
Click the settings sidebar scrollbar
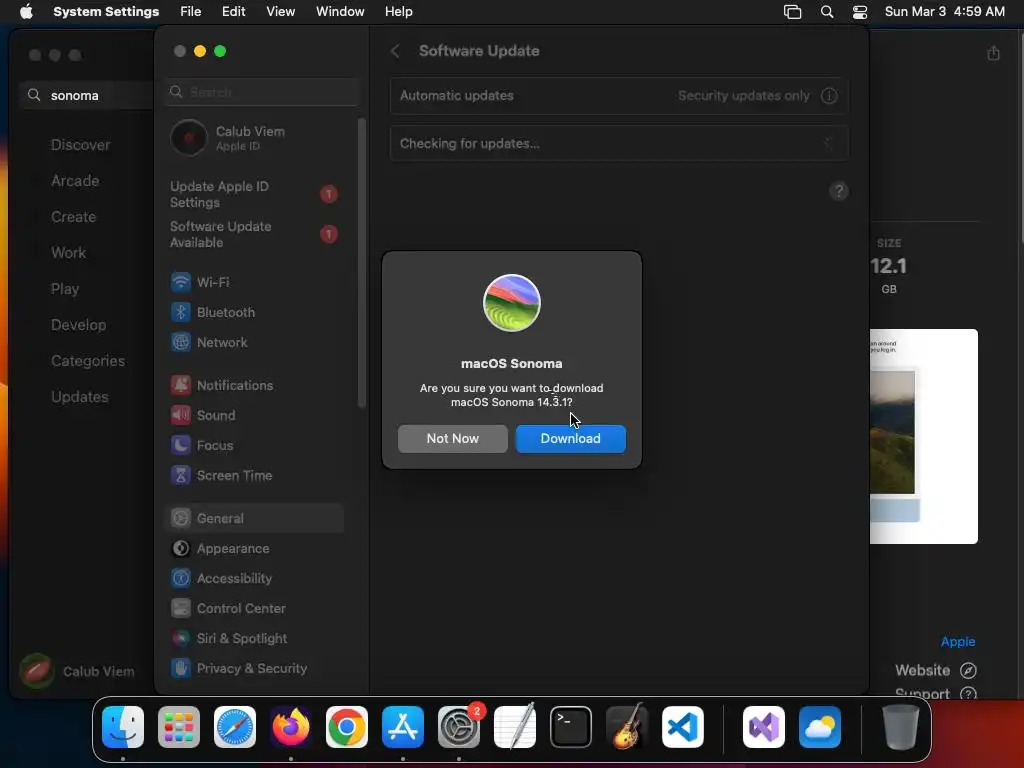362,263
